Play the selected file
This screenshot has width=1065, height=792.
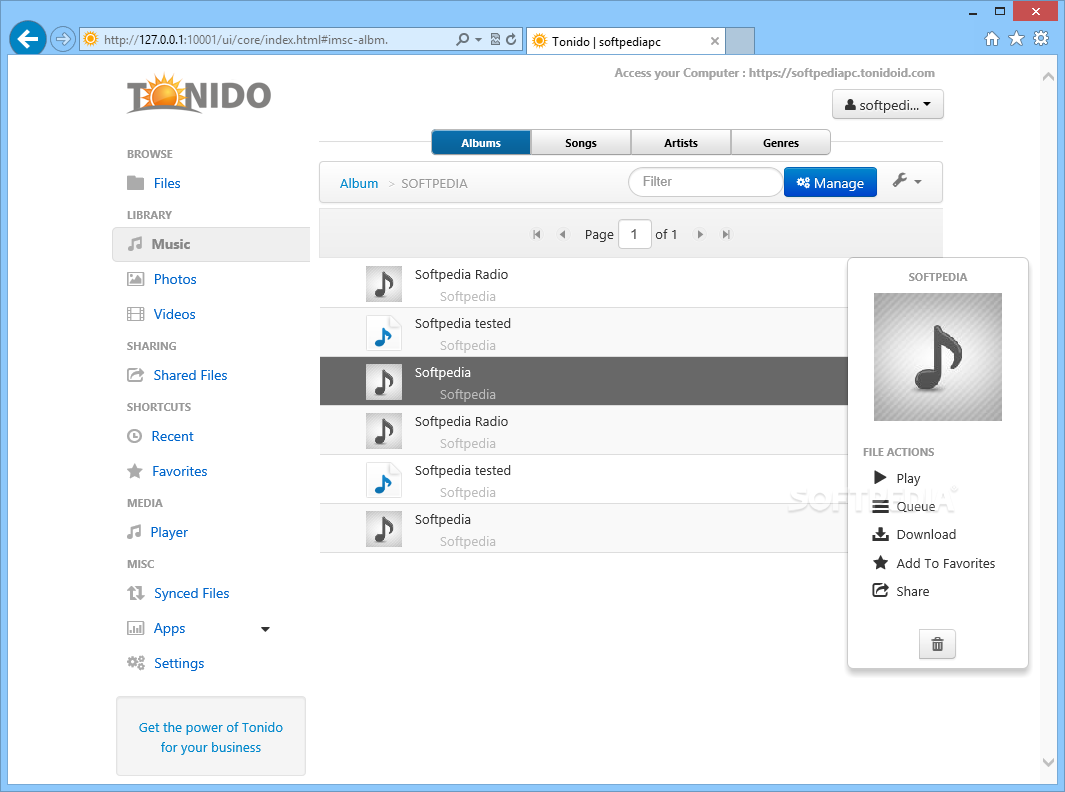pos(897,478)
